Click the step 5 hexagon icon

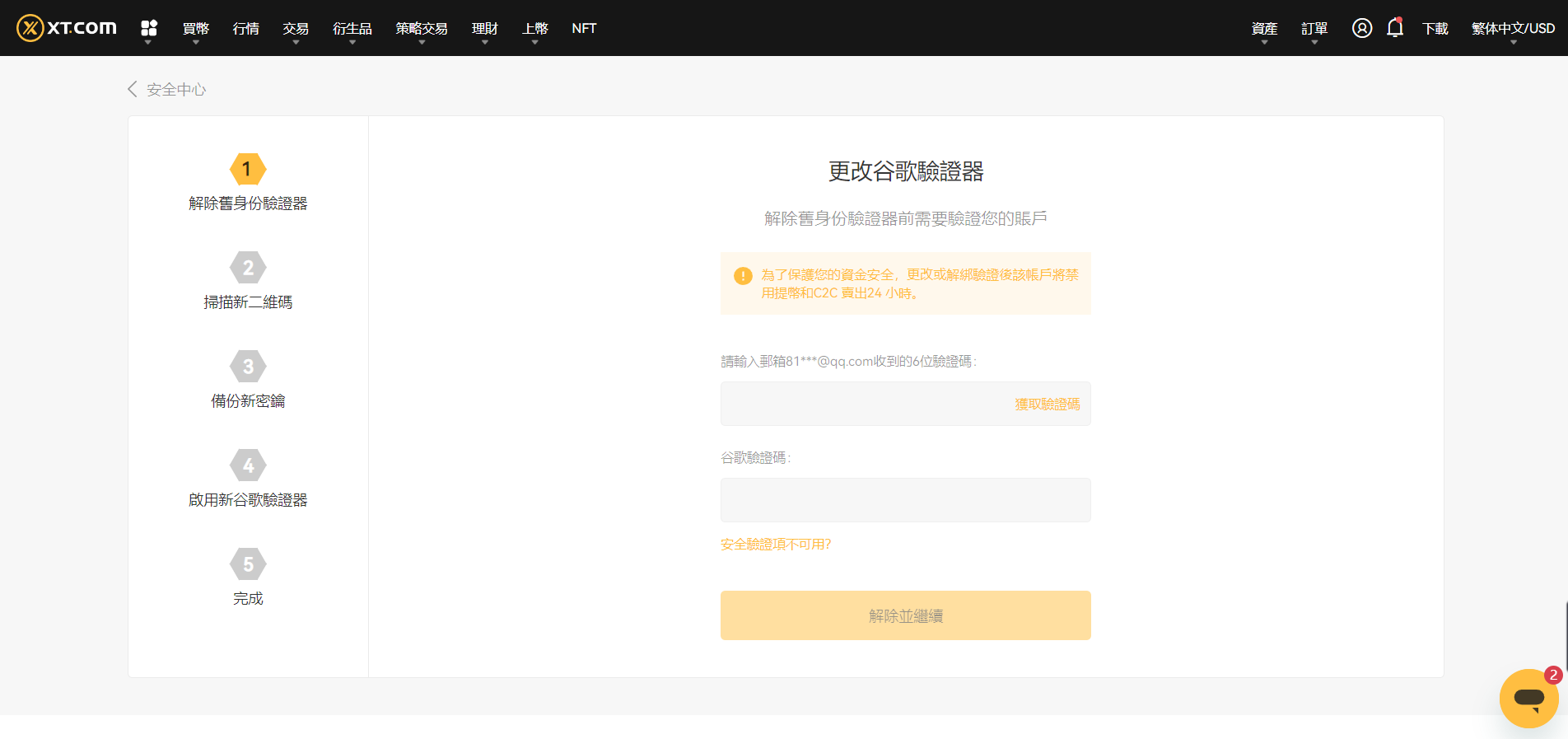point(248,564)
